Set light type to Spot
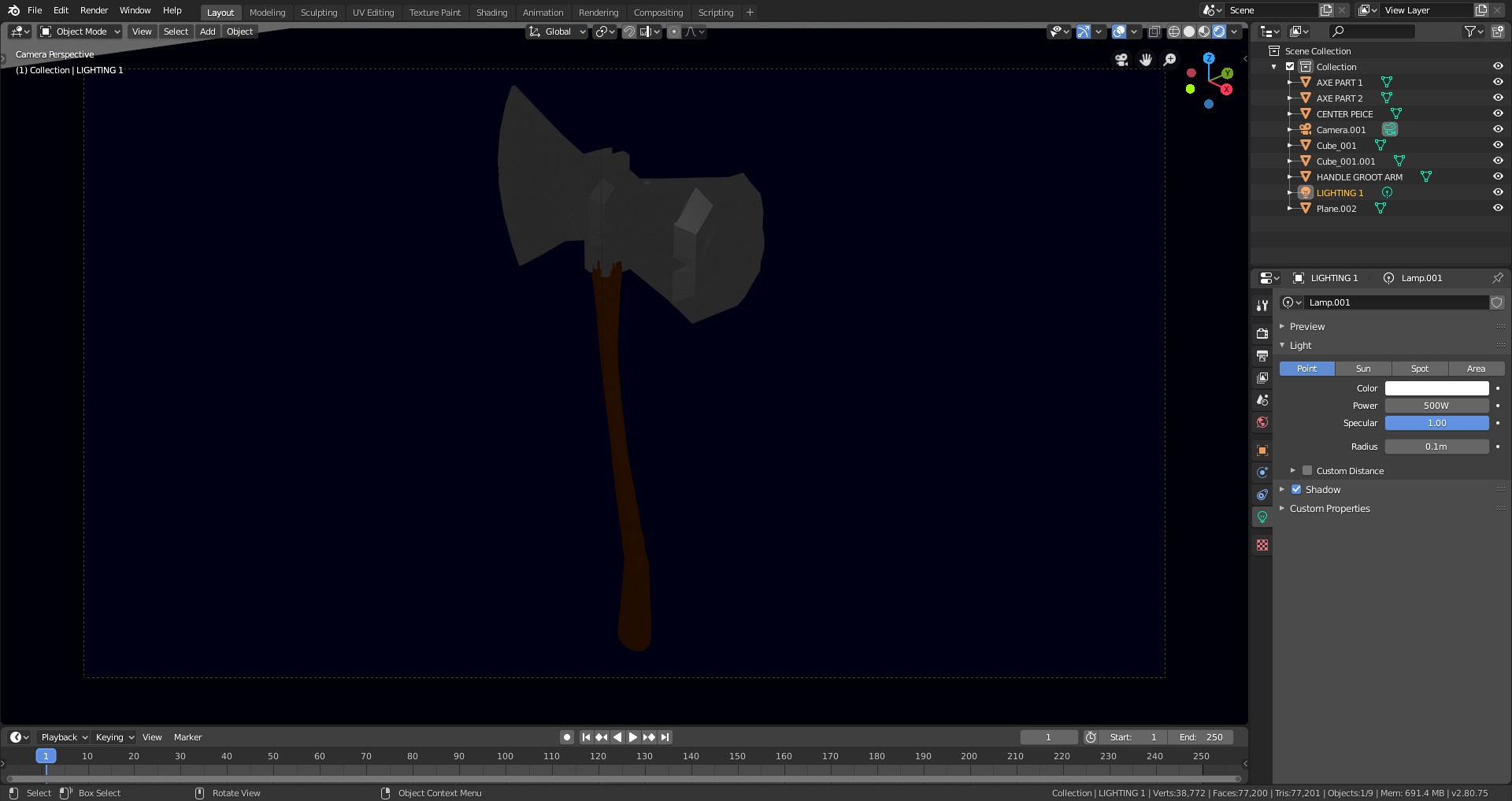Screen dimensions: 1512x801 click(x=1420, y=369)
